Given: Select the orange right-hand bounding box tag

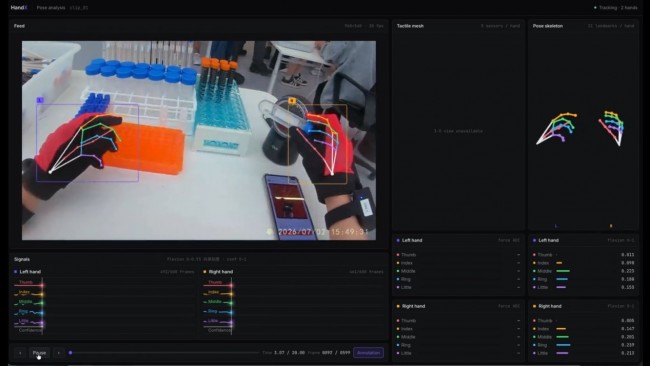Looking at the screenshot, I should 292,101.
